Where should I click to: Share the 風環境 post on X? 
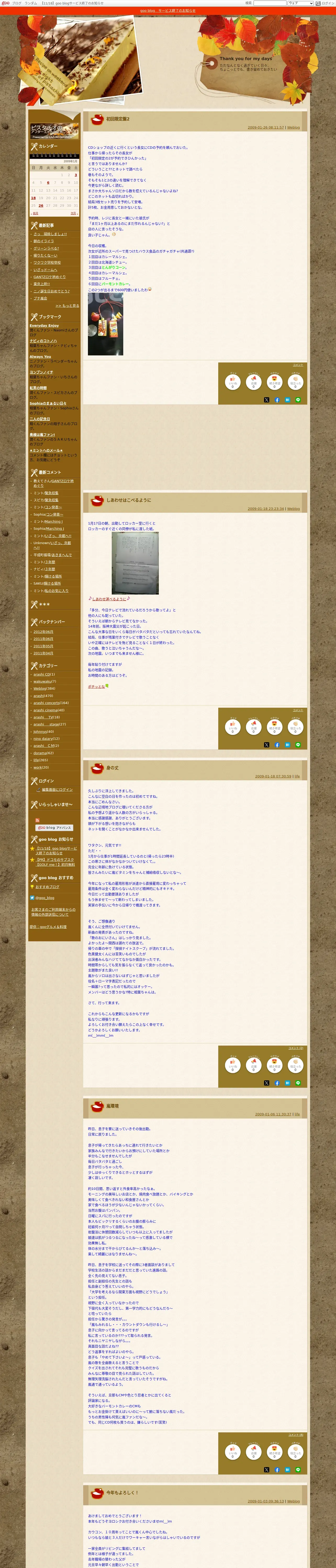[x=266, y=1469]
